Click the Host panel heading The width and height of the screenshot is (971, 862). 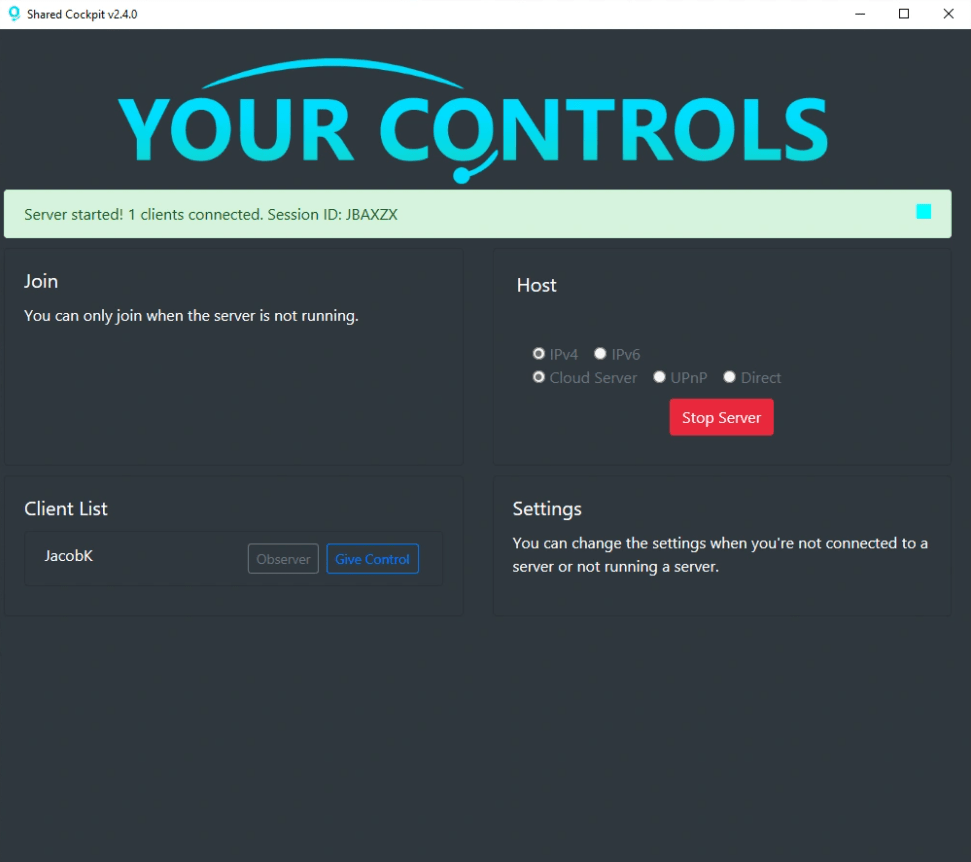[536, 286]
